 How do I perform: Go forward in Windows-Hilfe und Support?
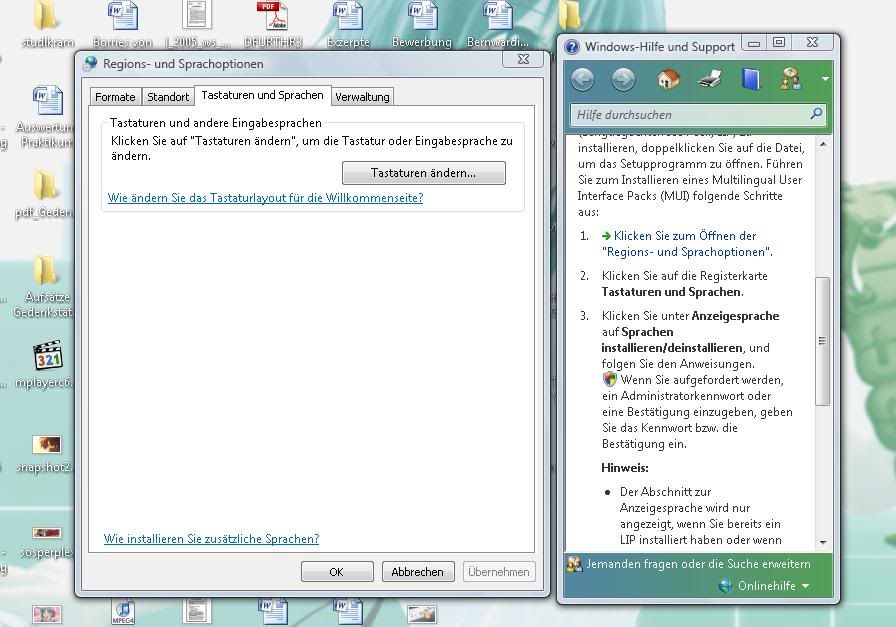[623, 79]
